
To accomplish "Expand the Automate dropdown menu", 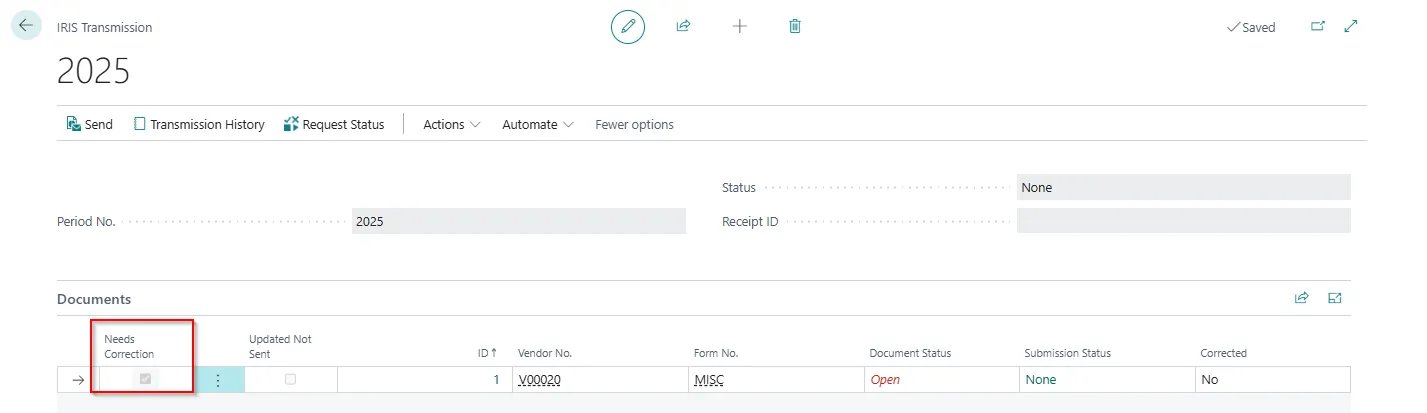I will pos(537,125).
